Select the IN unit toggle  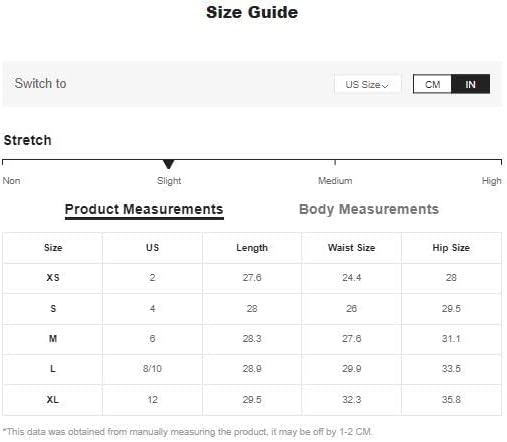coord(470,84)
